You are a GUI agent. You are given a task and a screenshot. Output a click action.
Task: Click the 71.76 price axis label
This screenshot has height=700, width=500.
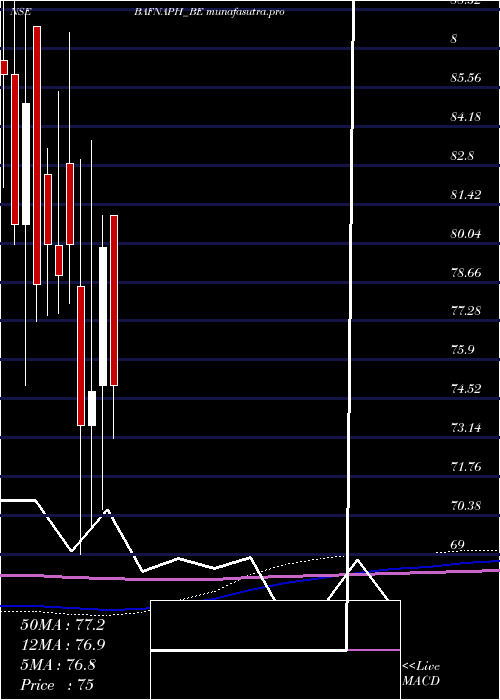click(x=466, y=467)
